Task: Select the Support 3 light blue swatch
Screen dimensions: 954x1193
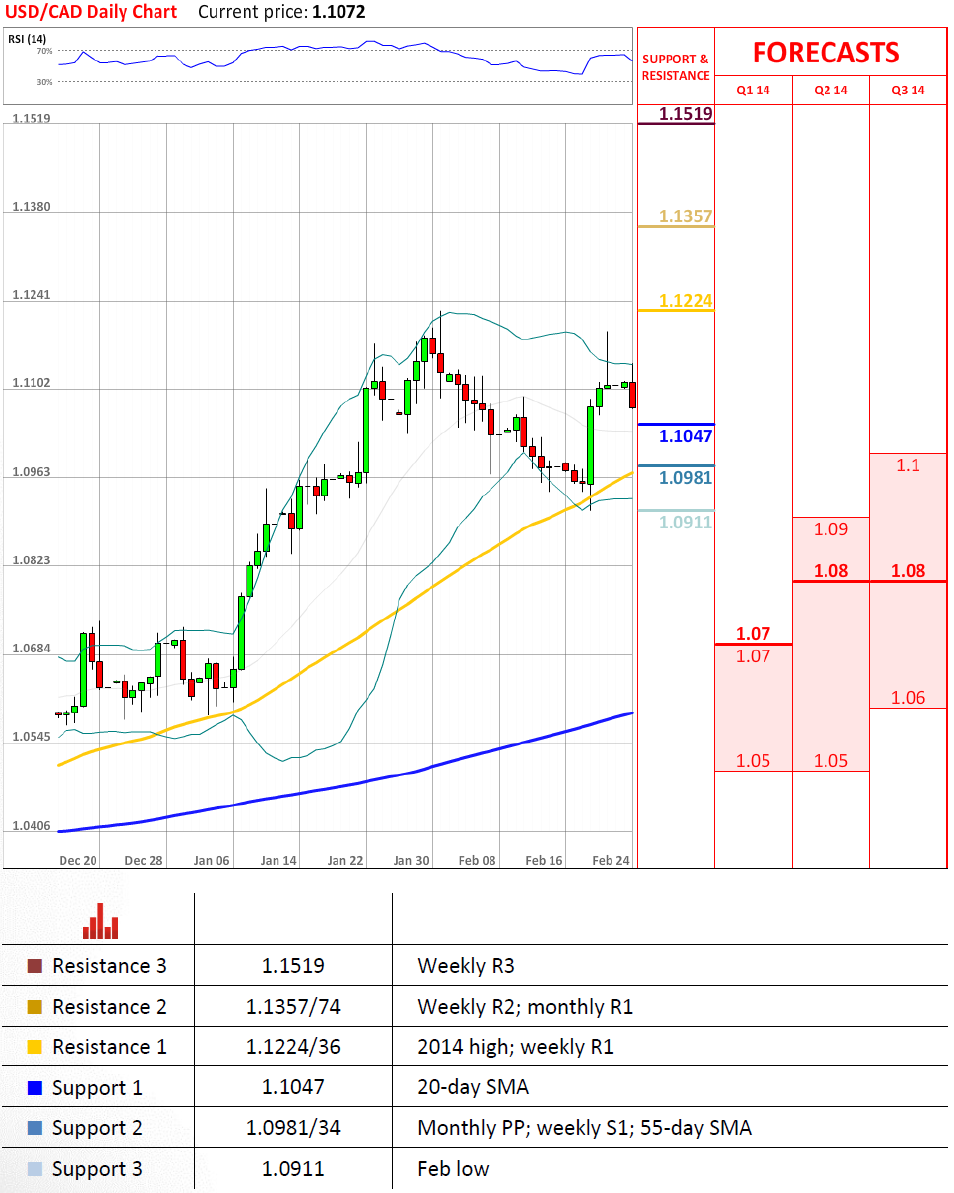Action: click(35, 1169)
